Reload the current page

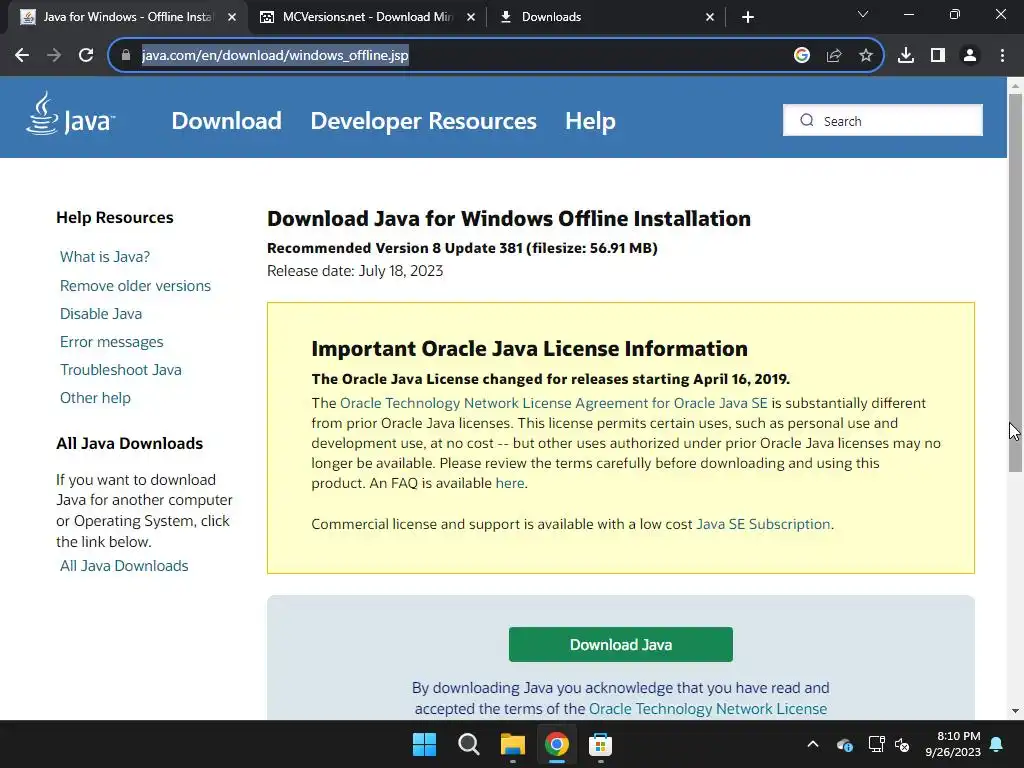[86, 56]
